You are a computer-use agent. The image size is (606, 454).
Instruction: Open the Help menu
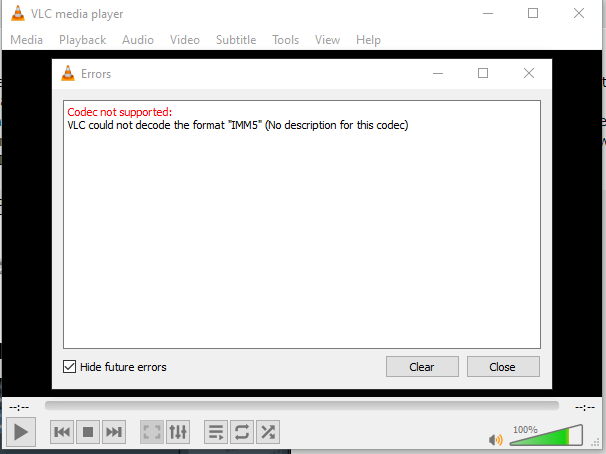tap(368, 40)
